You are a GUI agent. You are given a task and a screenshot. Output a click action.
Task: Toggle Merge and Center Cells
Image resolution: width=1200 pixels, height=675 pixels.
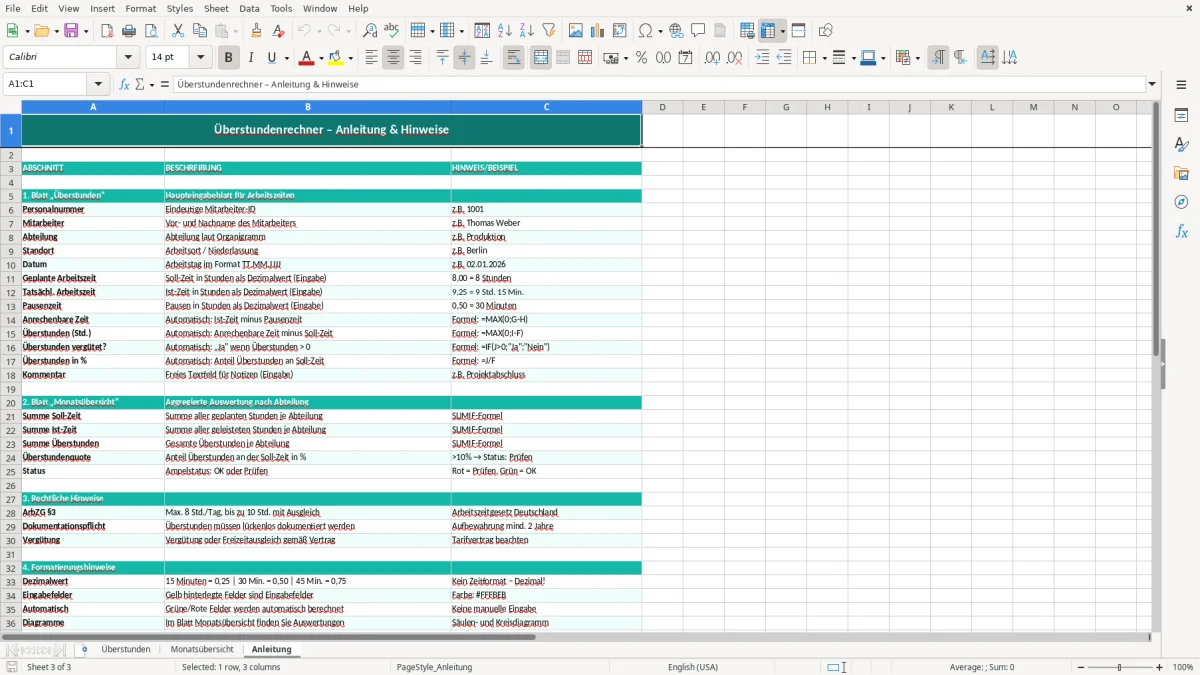pos(541,58)
